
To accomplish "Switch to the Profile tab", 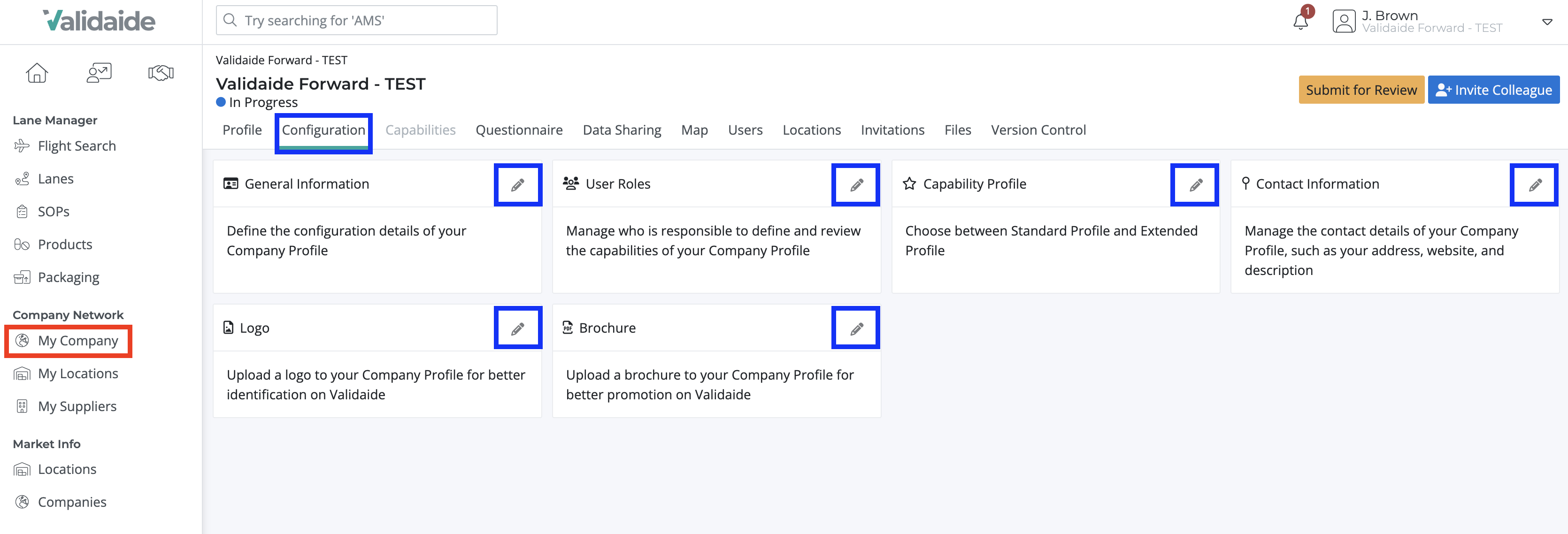I will (x=242, y=130).
